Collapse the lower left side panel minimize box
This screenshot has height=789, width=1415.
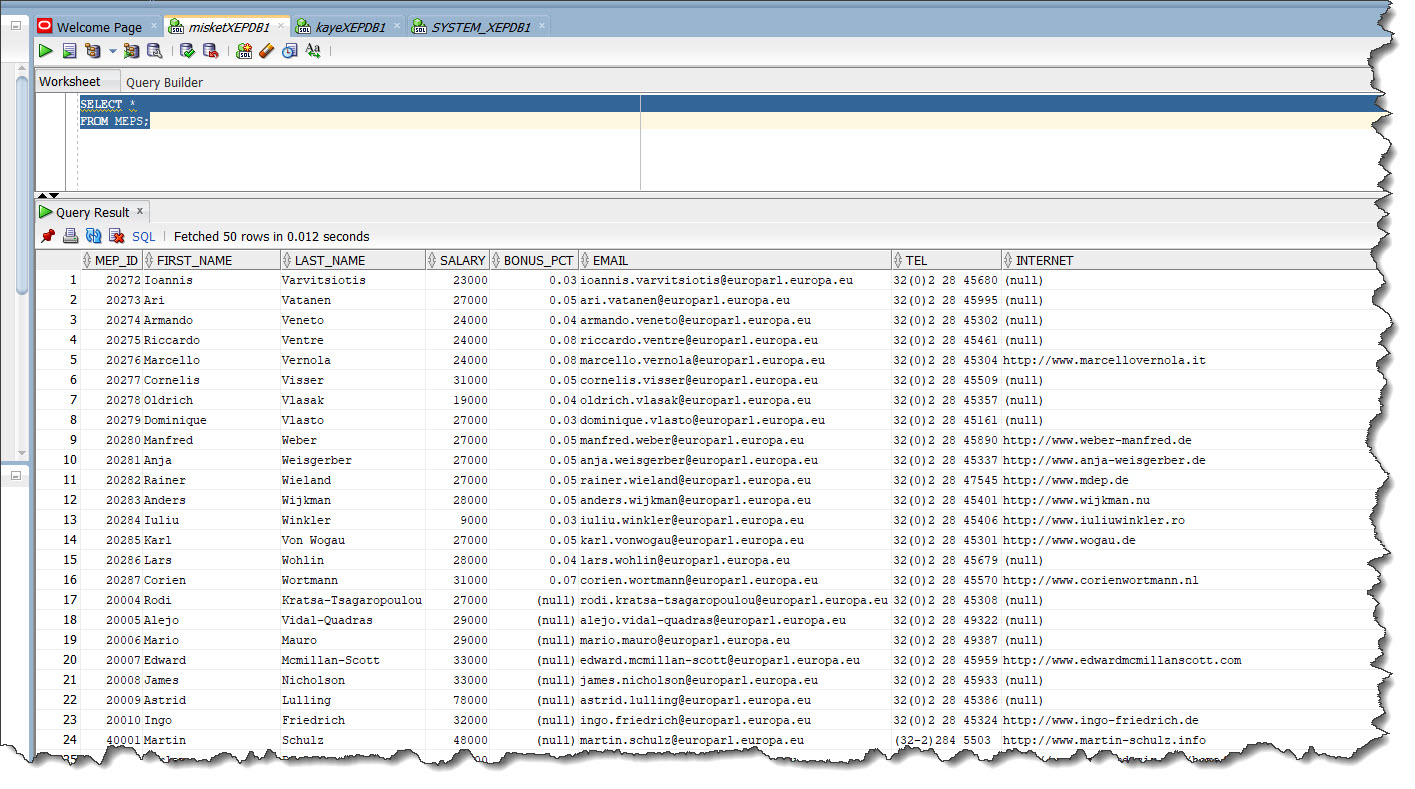(x=15, y=476)
